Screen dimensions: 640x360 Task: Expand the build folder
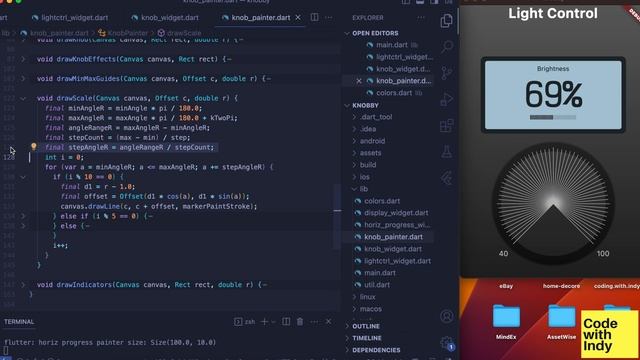[368, 165]
